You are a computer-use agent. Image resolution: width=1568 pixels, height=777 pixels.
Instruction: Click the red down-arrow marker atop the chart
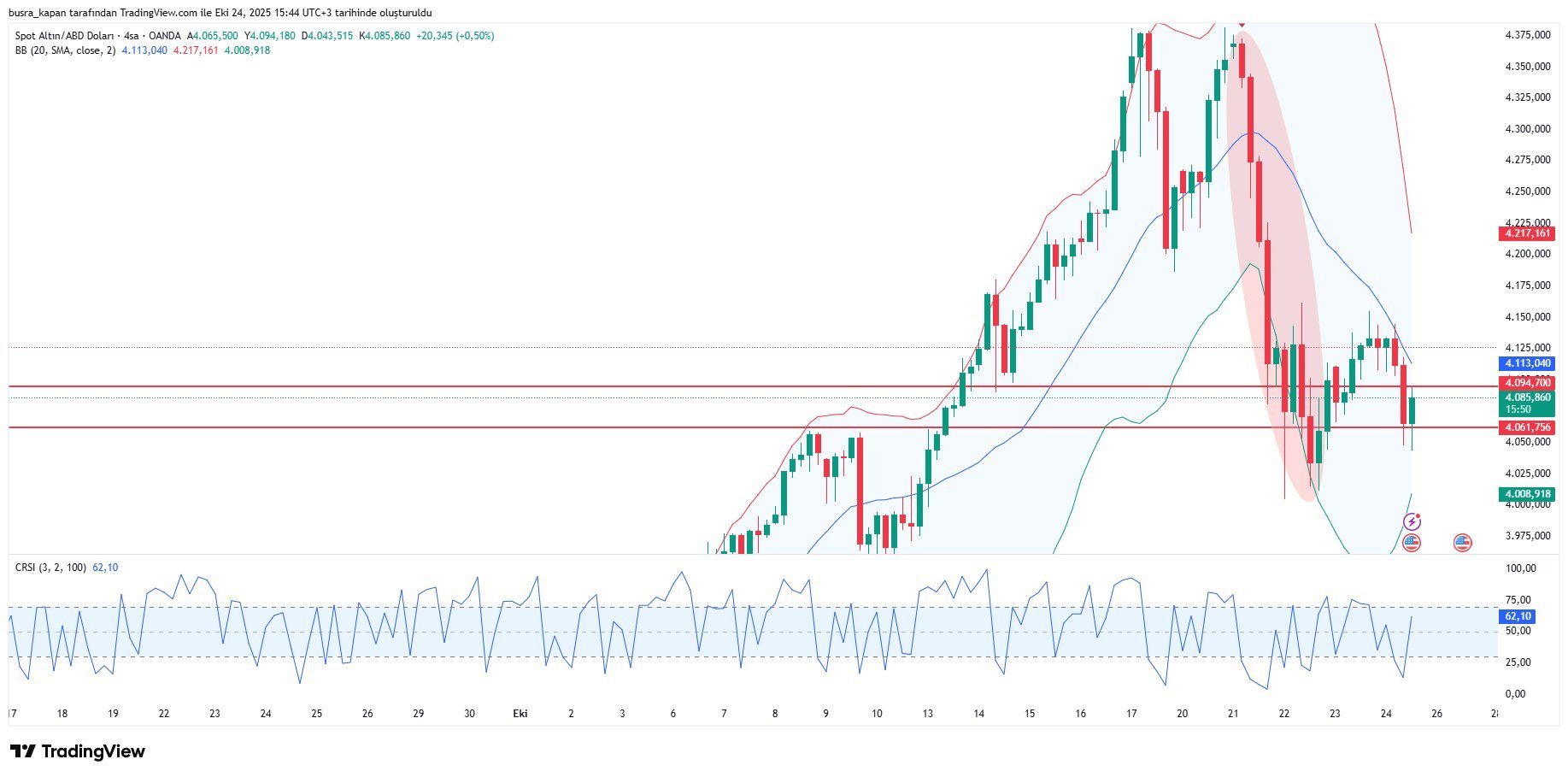(1241, 24)
